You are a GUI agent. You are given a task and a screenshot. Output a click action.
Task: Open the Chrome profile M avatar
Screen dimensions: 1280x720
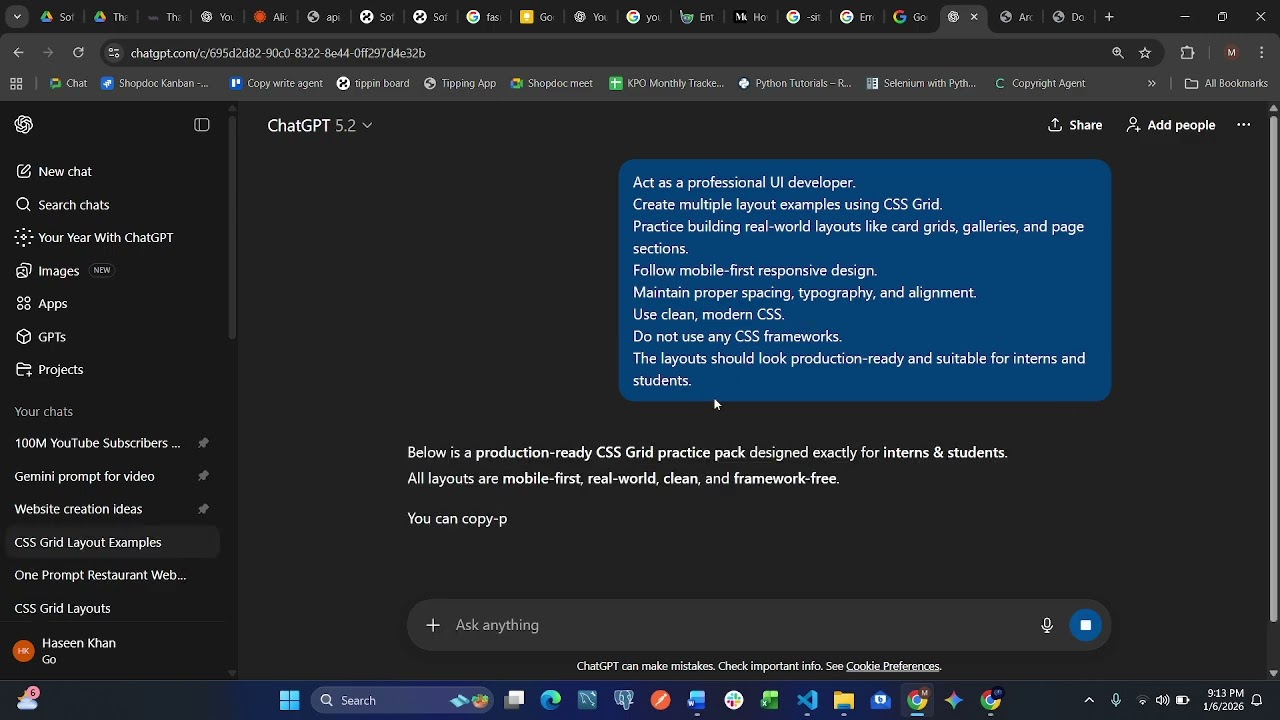tap(1231, 53)
